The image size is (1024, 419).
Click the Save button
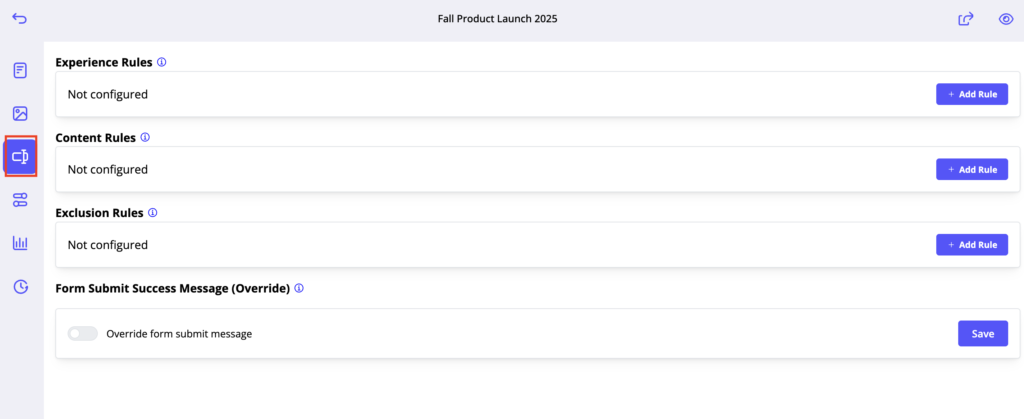(x=982, y=334)
